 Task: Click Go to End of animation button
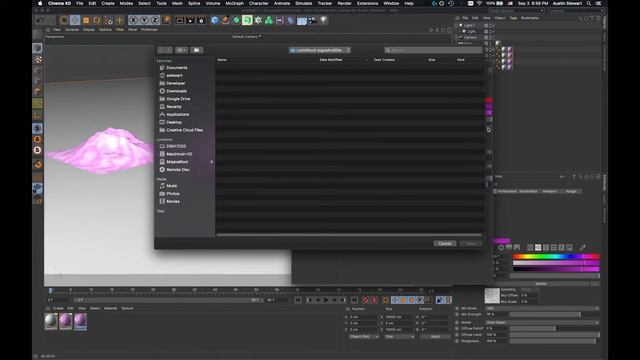point(354,300)
